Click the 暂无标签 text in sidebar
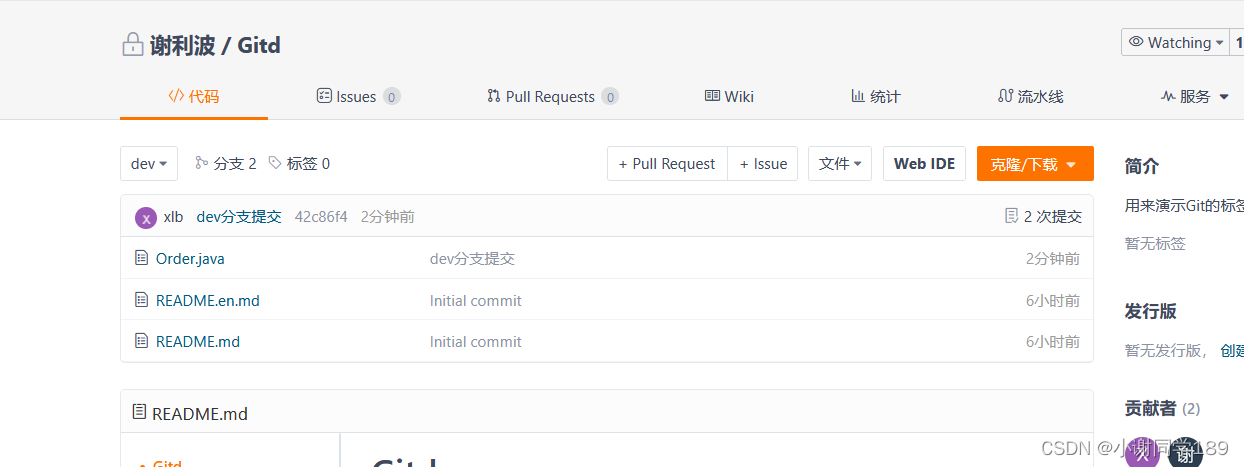The height and width of the screenshot is (467, 1244). click(x=1155, y=243)
